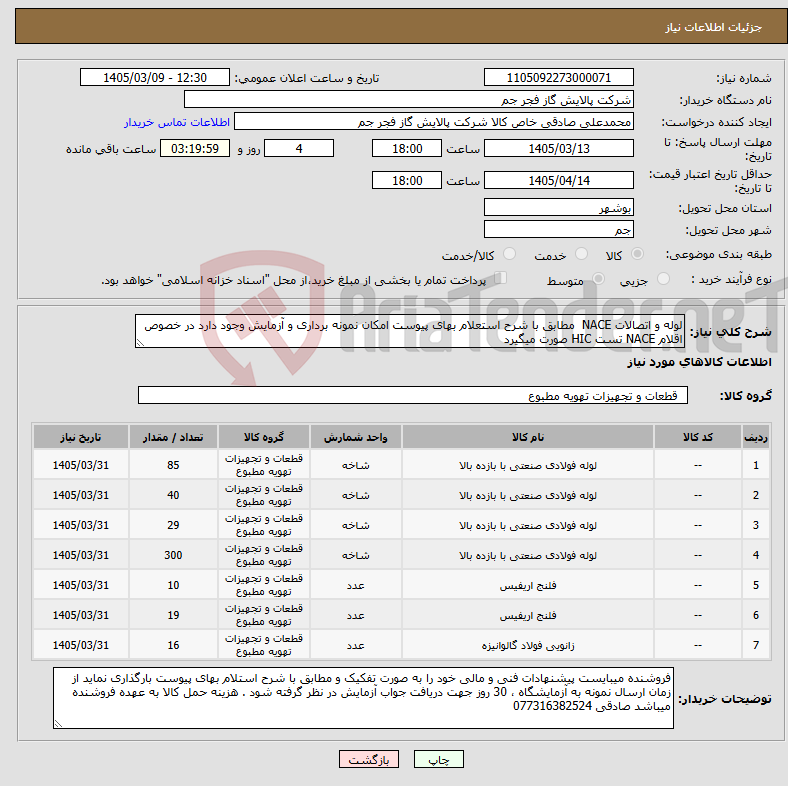
Task: Click the تاریخ نیاز column header
Action: [x=80, y=437]
